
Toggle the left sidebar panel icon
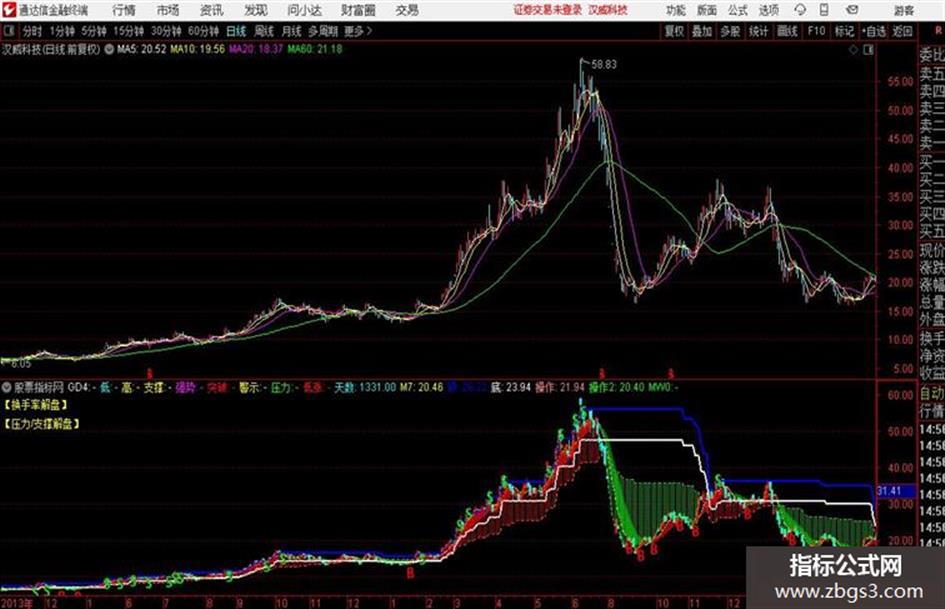[8, 31]
